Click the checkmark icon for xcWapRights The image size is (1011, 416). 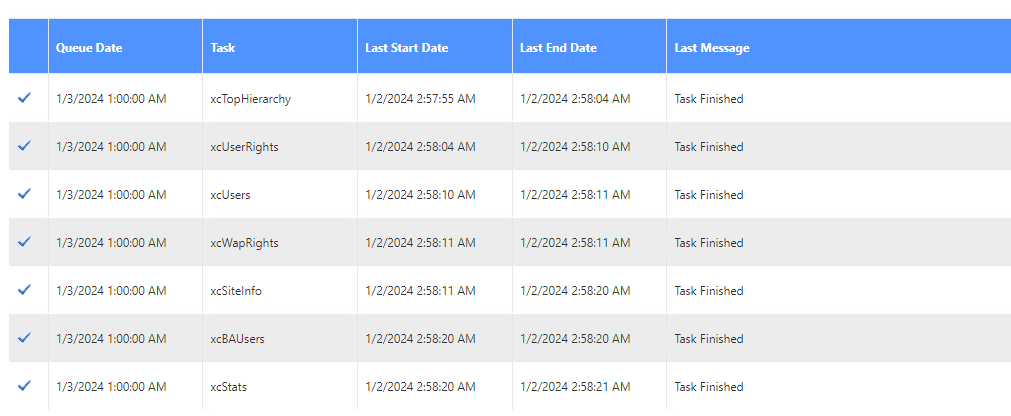[x=25, y=242]
